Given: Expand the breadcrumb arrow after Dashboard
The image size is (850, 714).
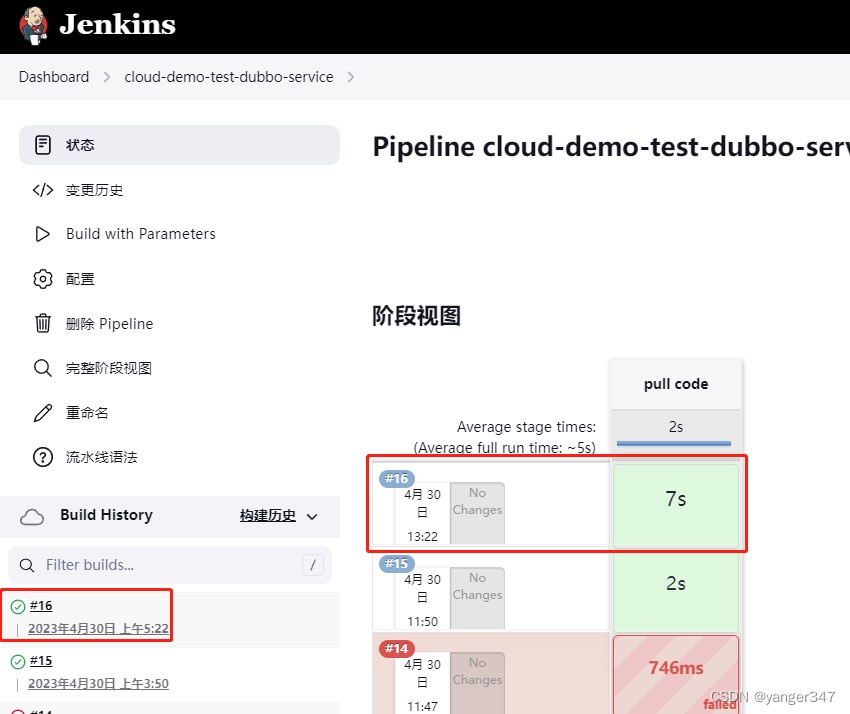Looking at the screenshot, I should tap(107, 77).
